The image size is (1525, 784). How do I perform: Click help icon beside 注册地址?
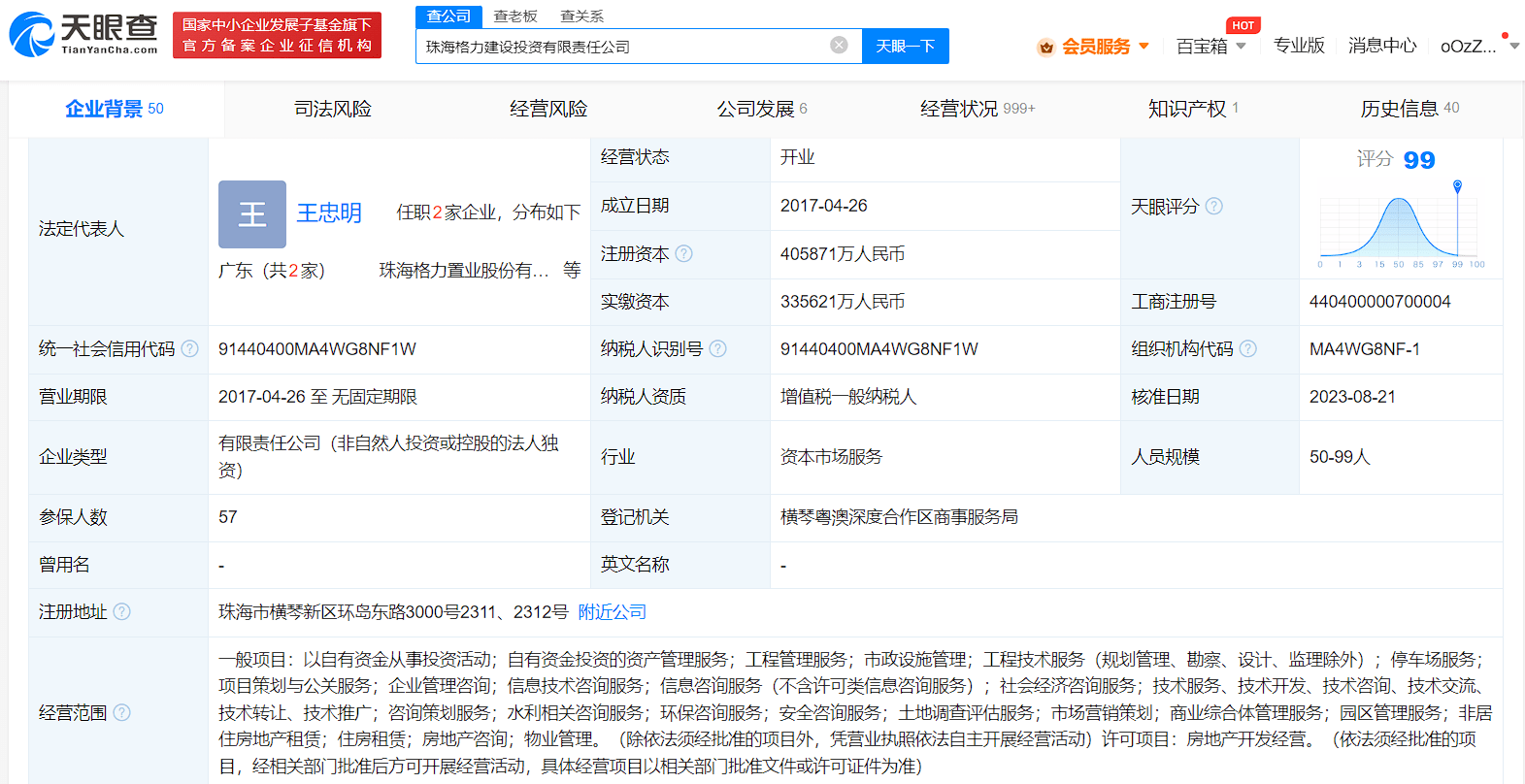pos(122,611)
